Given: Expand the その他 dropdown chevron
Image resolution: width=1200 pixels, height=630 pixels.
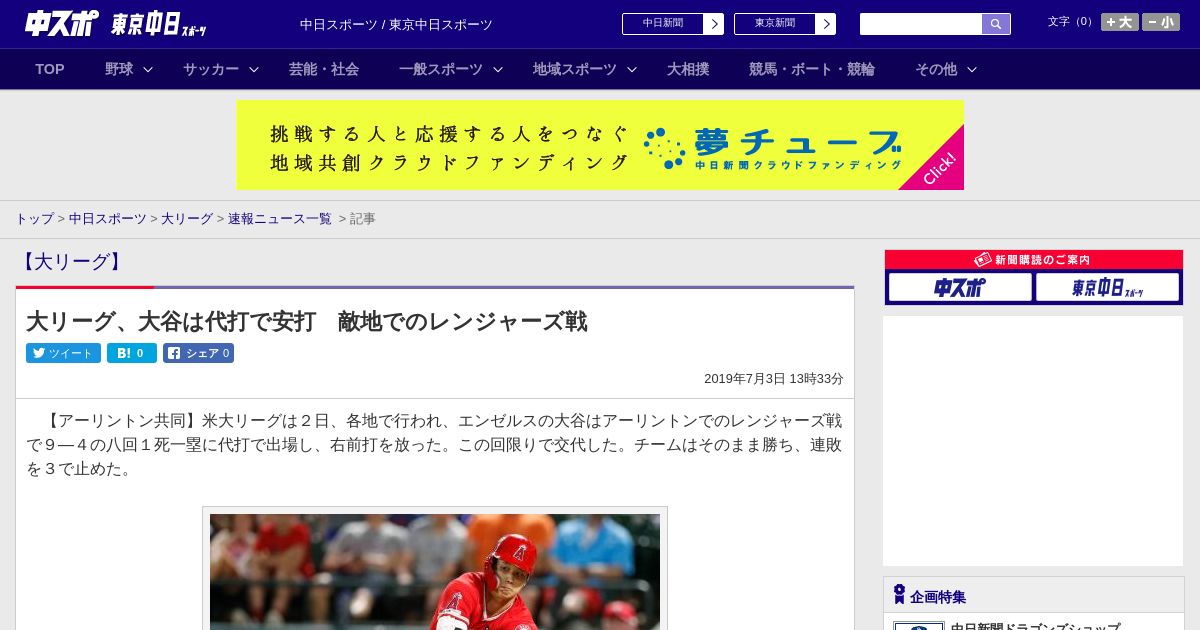Looking at the screenshot, I should (x=972, y=69).
